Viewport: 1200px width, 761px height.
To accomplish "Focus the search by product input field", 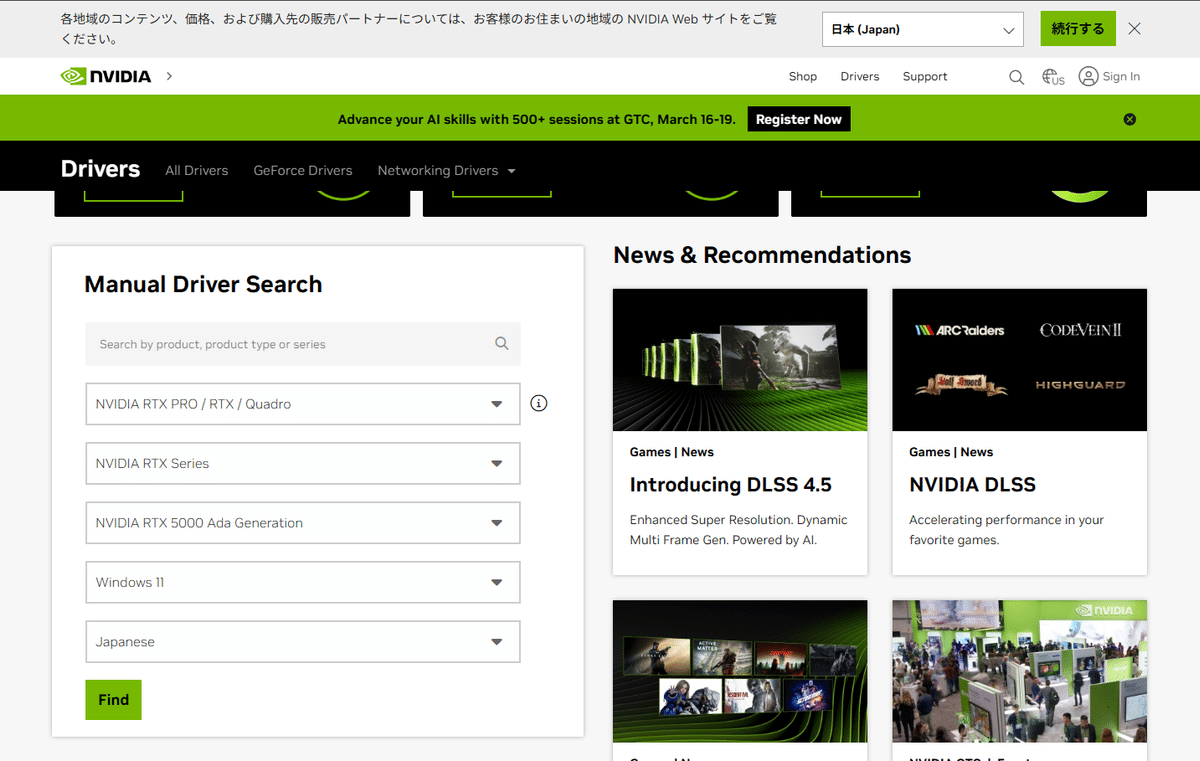I will pyautogui.click(x=303, y=344).
